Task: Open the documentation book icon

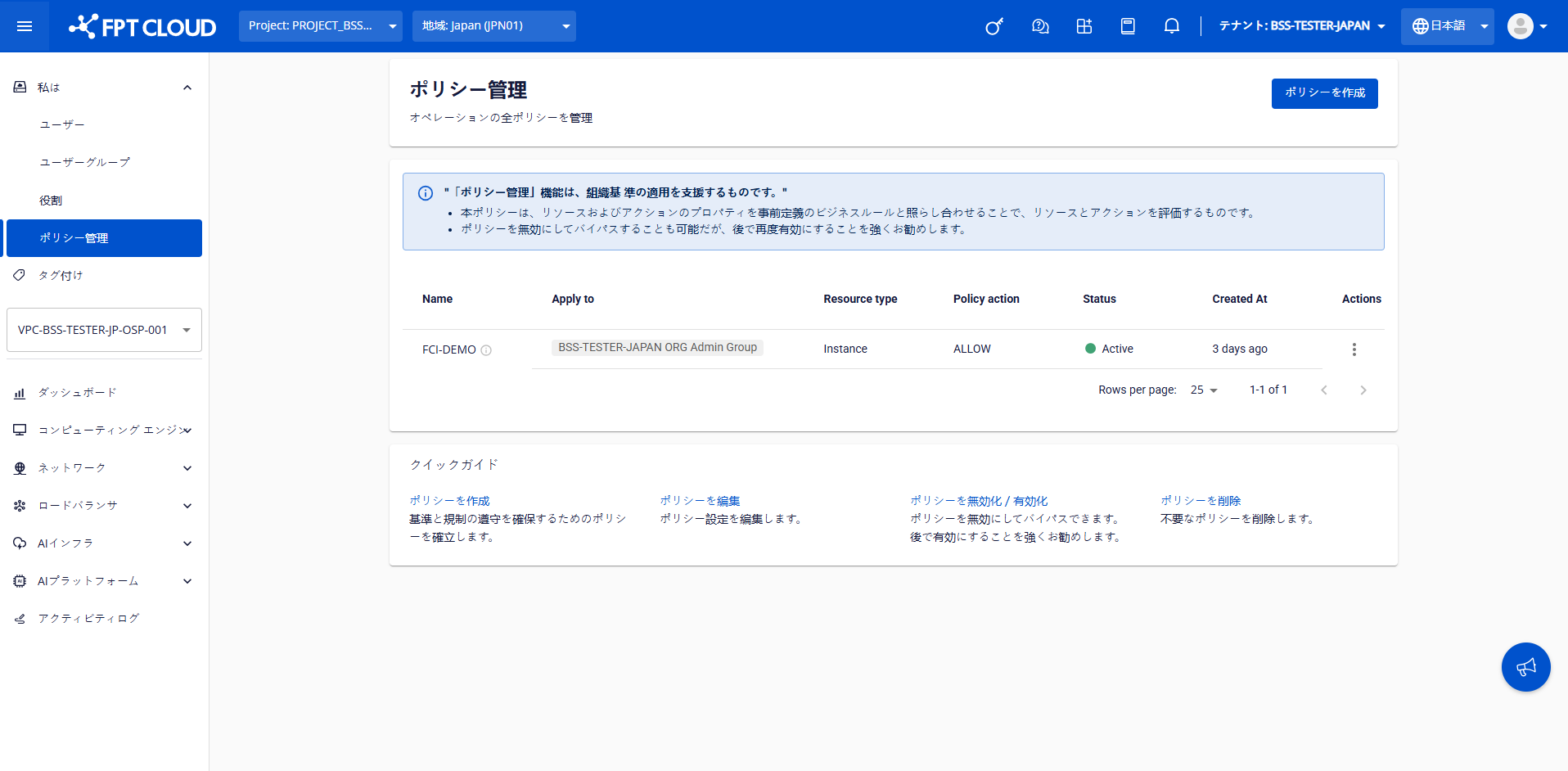Action: (x=1128, y=26)
